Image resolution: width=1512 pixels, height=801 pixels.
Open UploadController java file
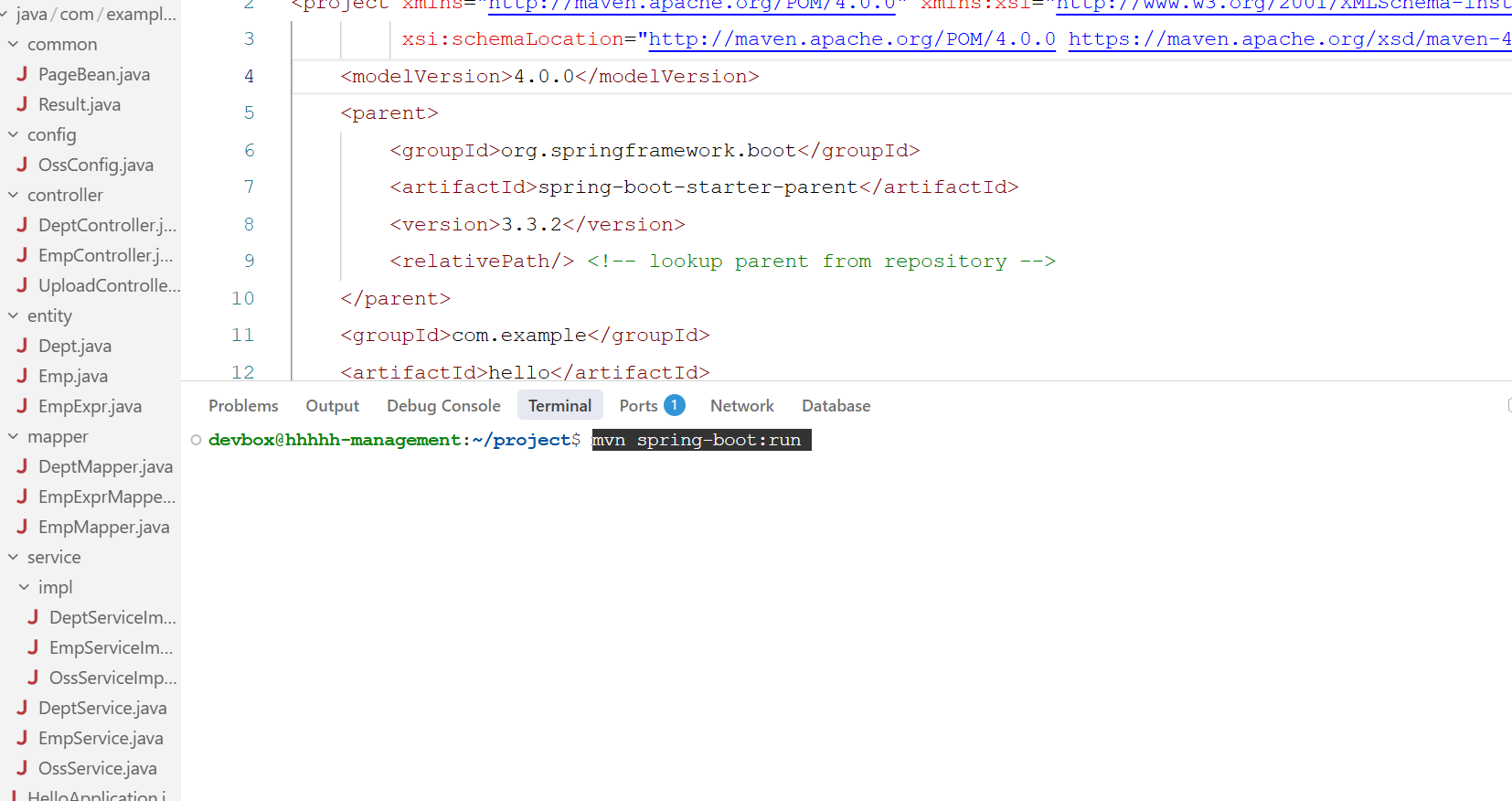pos(110,285)
